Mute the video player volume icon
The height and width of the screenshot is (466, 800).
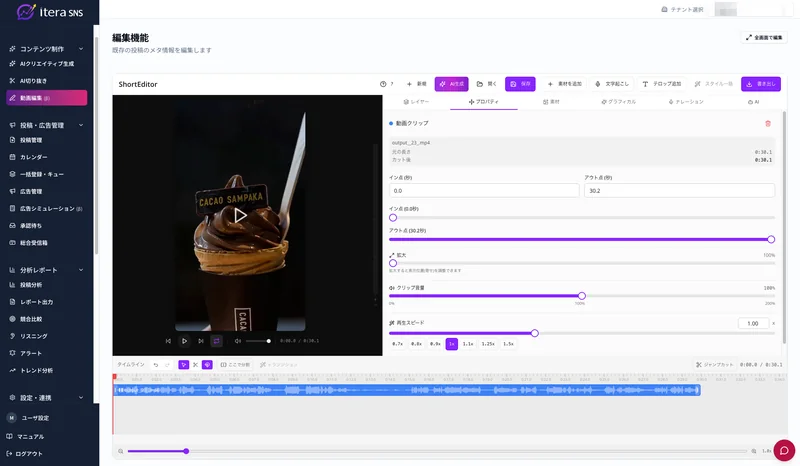coord(238,341)
